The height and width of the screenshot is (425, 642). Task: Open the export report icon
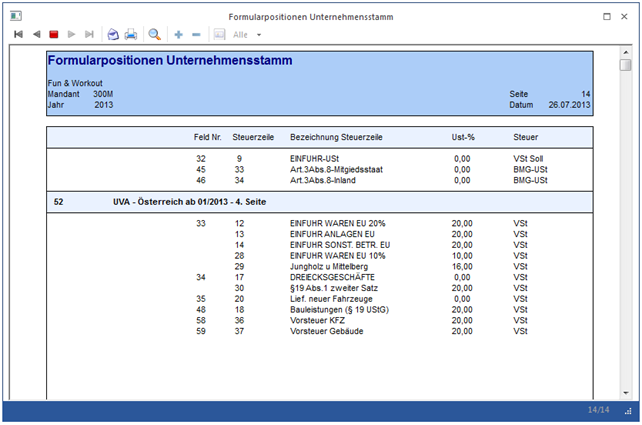(113, 34)
